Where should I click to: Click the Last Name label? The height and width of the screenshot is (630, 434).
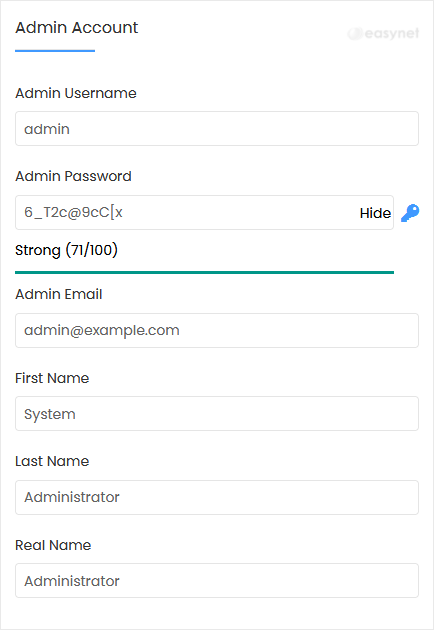tap(52, 461)
